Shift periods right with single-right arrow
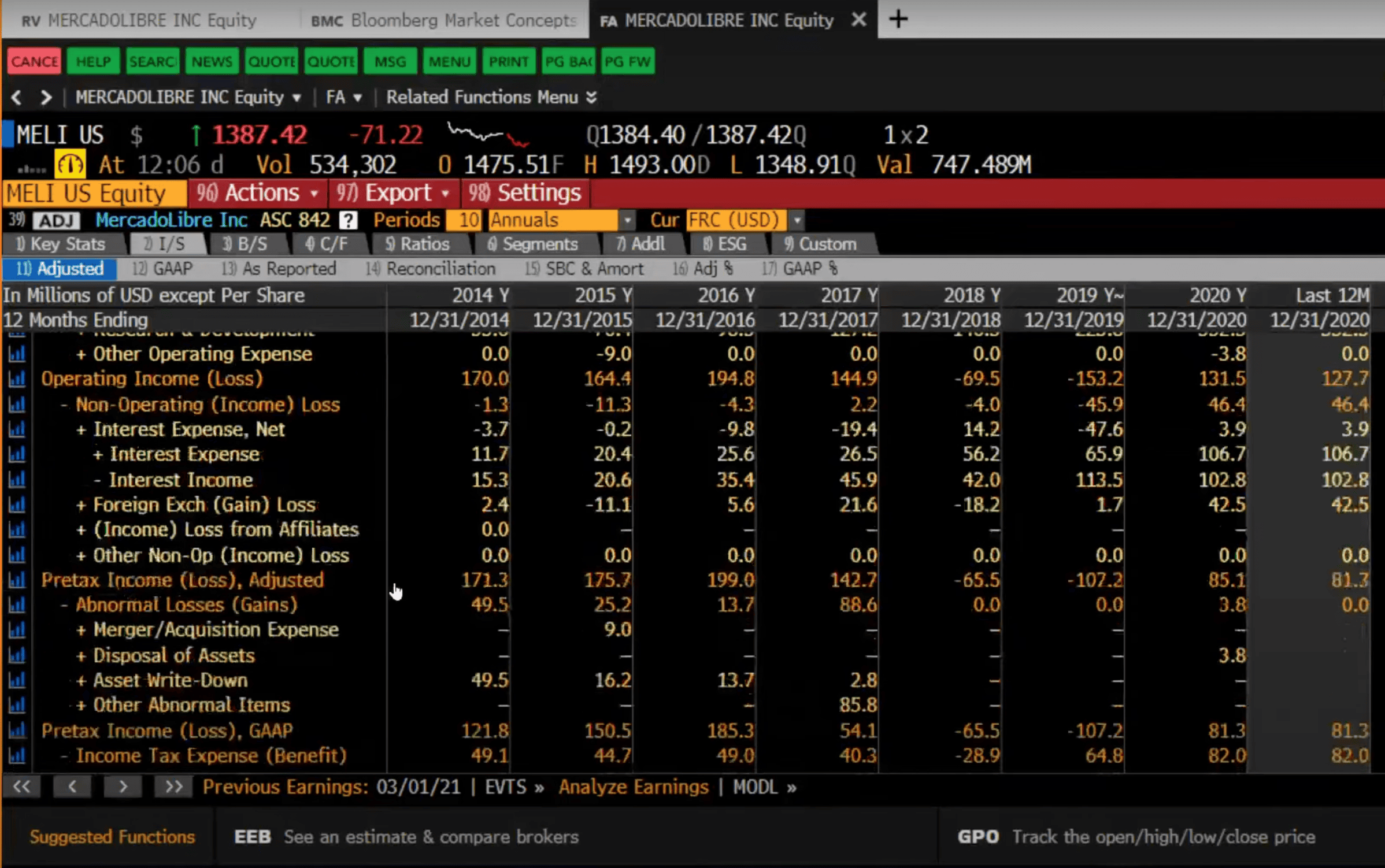The width and height of the screenshot is (1385, 868). coord(123,787)
